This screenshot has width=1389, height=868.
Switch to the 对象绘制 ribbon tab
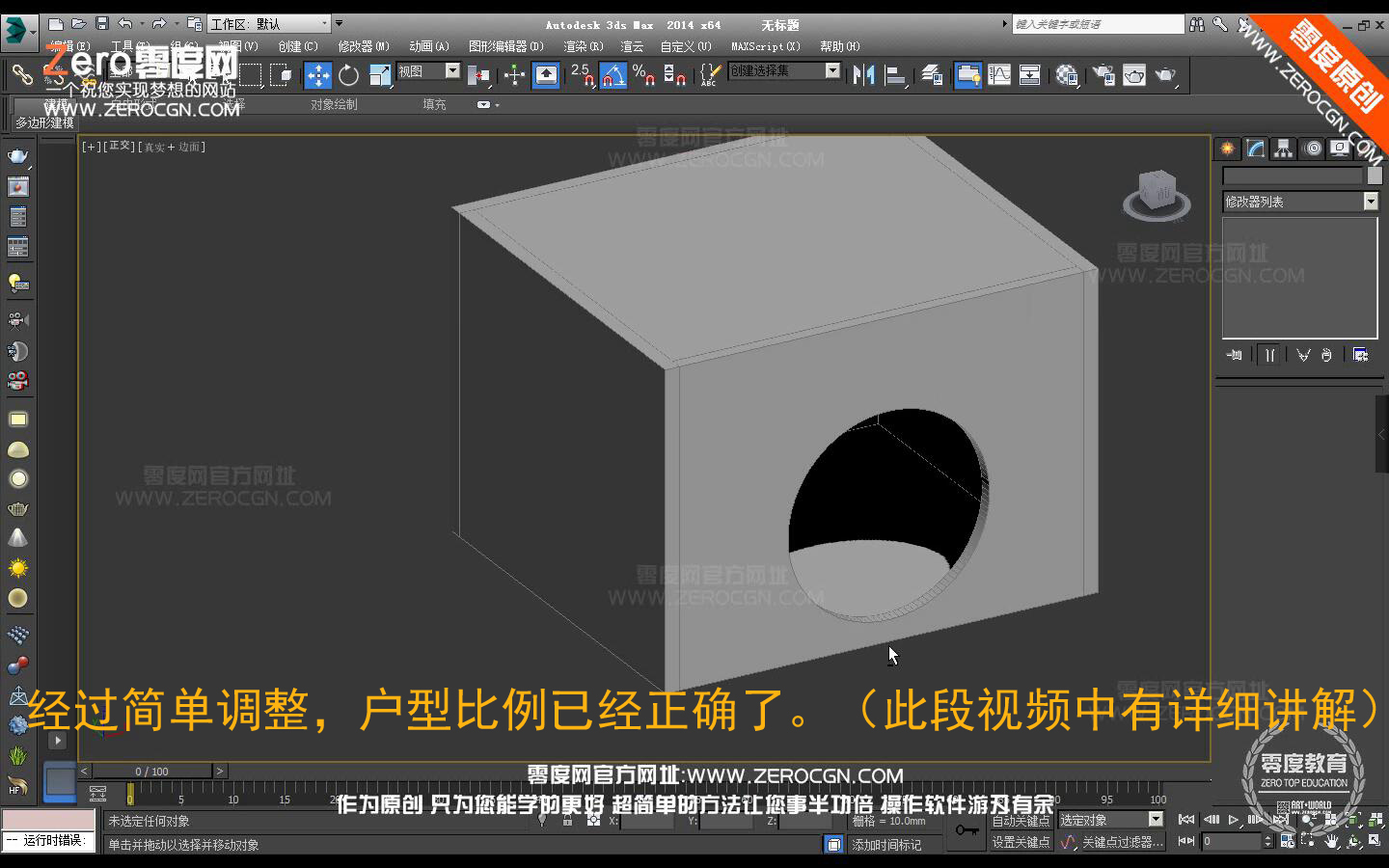(x=334, y=104)
